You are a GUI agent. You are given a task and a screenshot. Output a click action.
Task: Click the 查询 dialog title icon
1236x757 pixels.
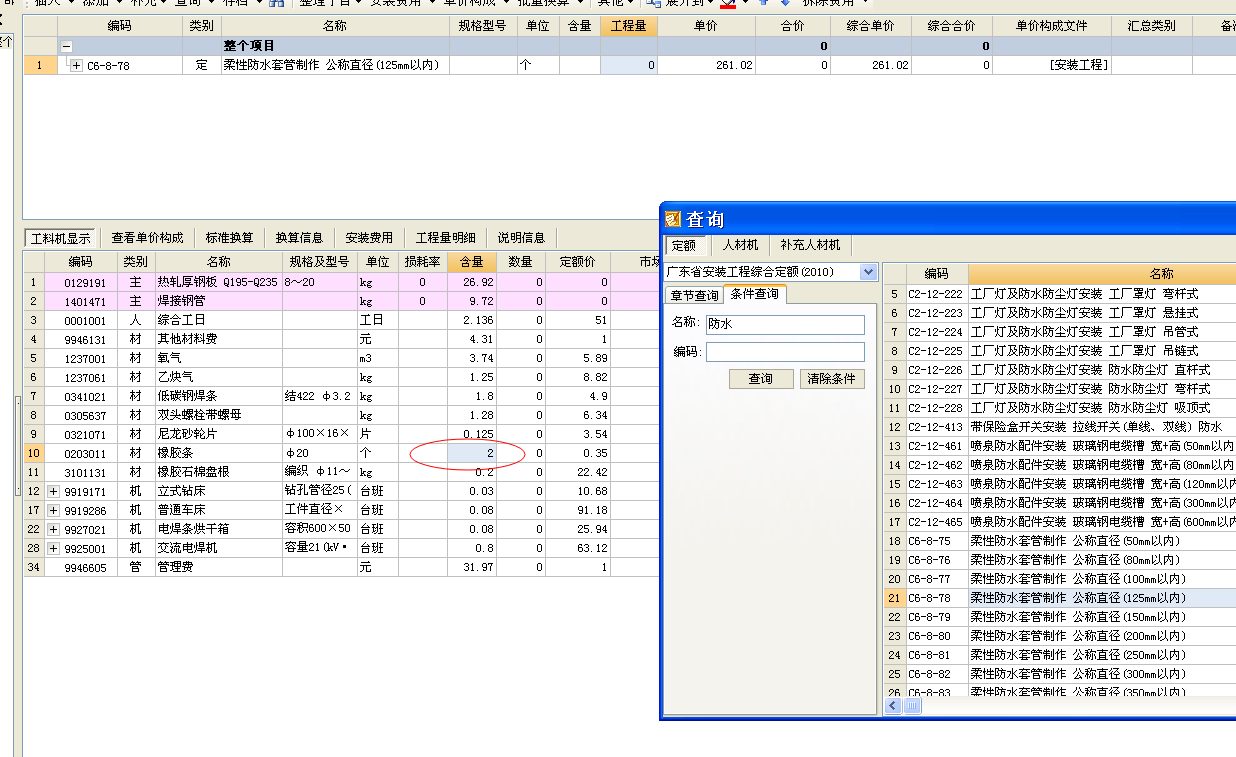point(673,219)
